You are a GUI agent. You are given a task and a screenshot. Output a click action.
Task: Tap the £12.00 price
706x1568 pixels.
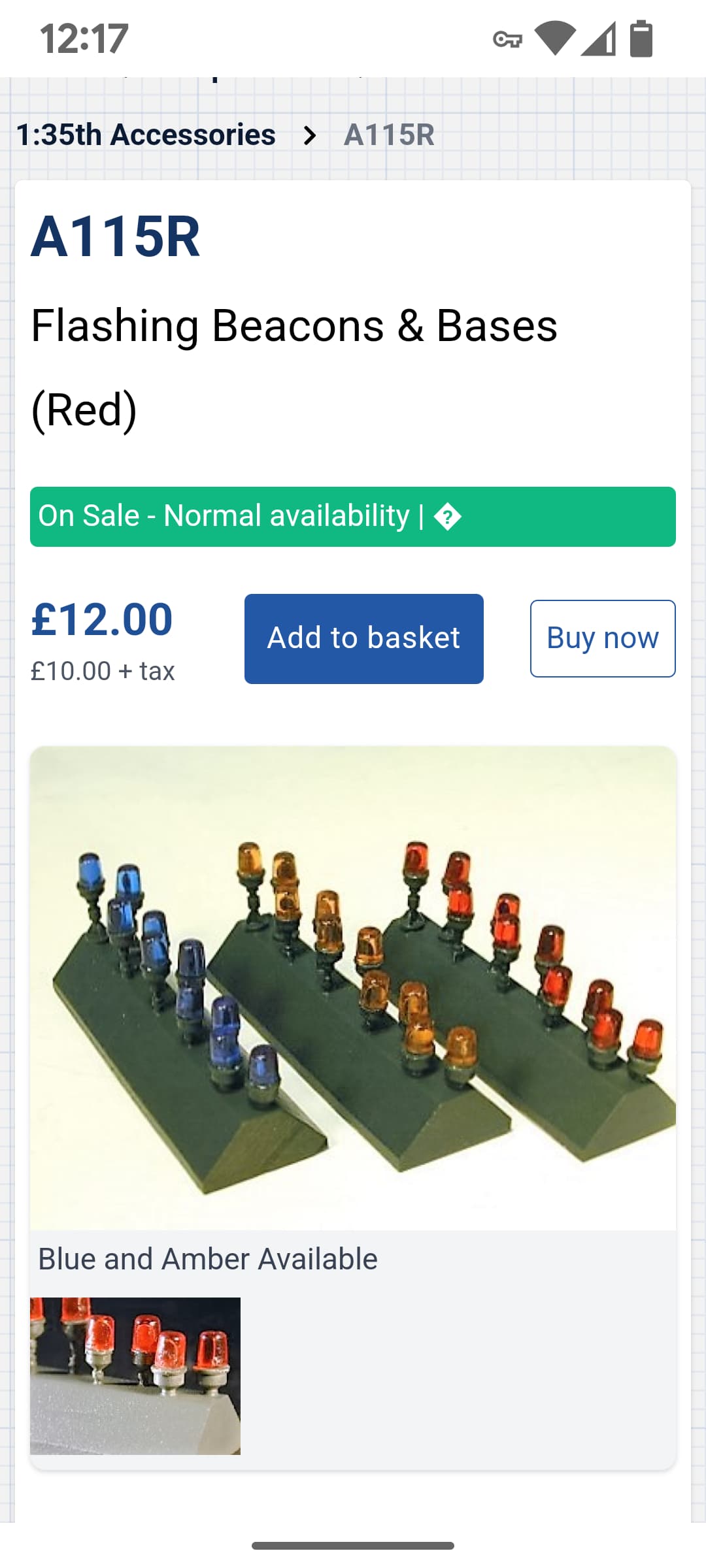click(x=102, y=619)
